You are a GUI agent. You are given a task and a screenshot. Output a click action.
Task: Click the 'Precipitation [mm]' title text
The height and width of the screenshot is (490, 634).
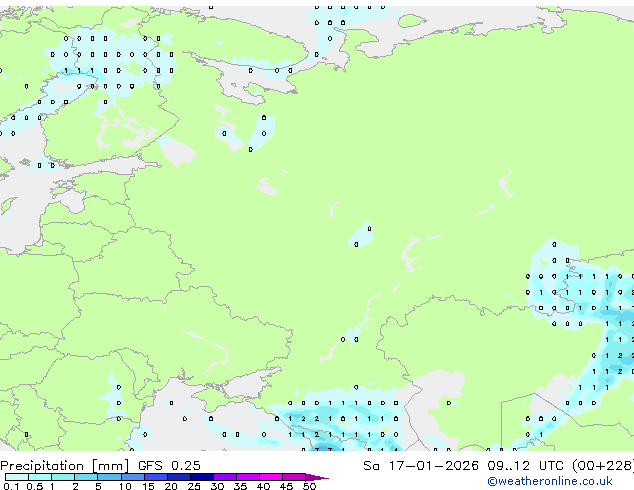point(64,466)
